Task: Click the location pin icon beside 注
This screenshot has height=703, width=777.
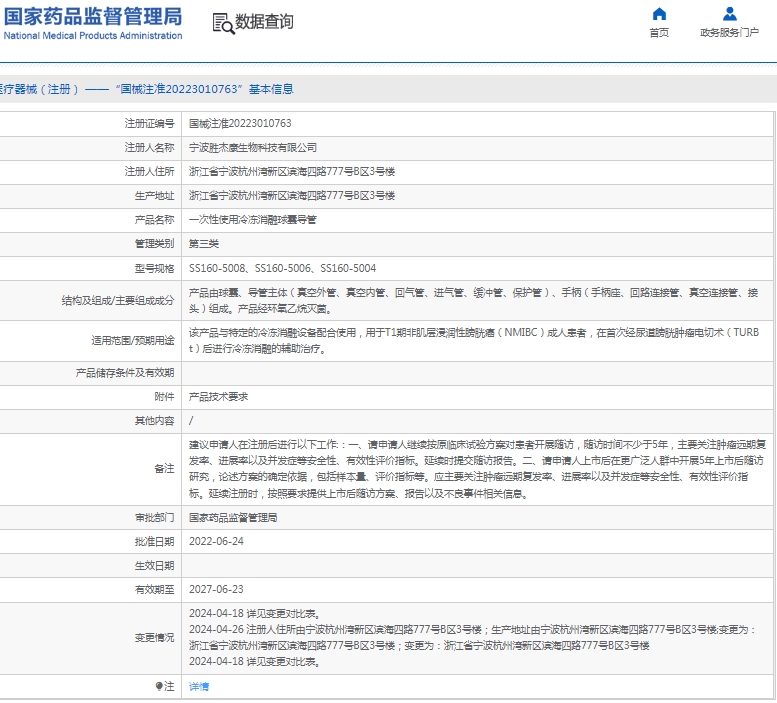Action: [x=159, y=686]
